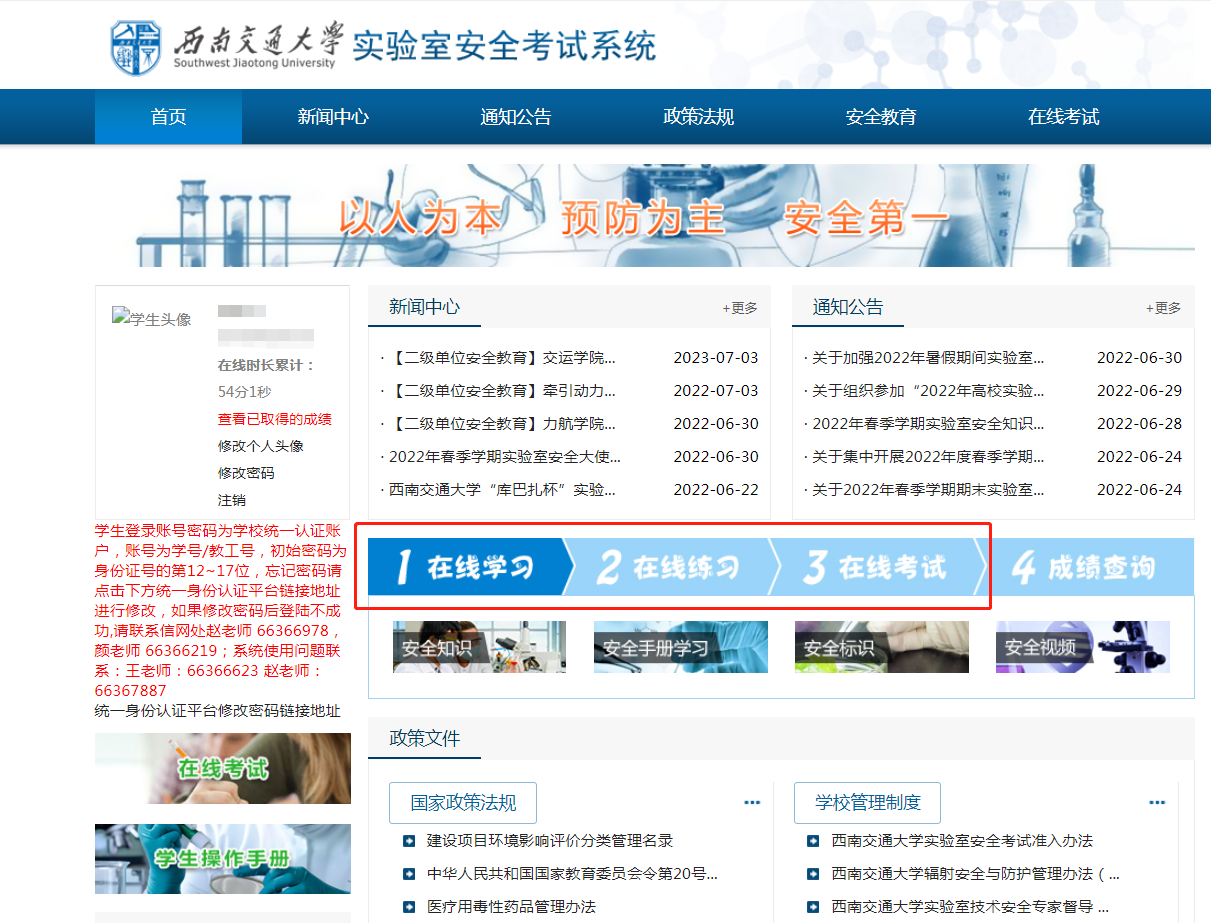This screenshot has height=923, width=1211.
Task: Click the Southwest Jiaotong University logo
Action: point(136,46)
